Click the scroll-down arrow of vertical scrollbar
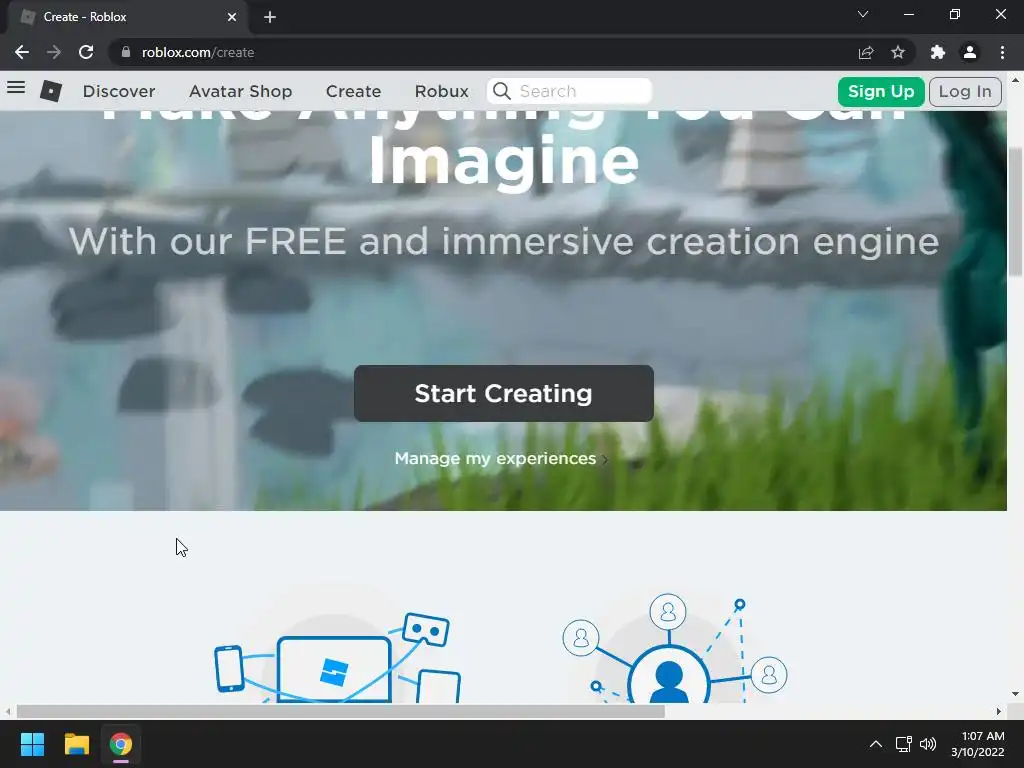The width and height of the screenshot is (1024, 768). tap(1016, 694)
